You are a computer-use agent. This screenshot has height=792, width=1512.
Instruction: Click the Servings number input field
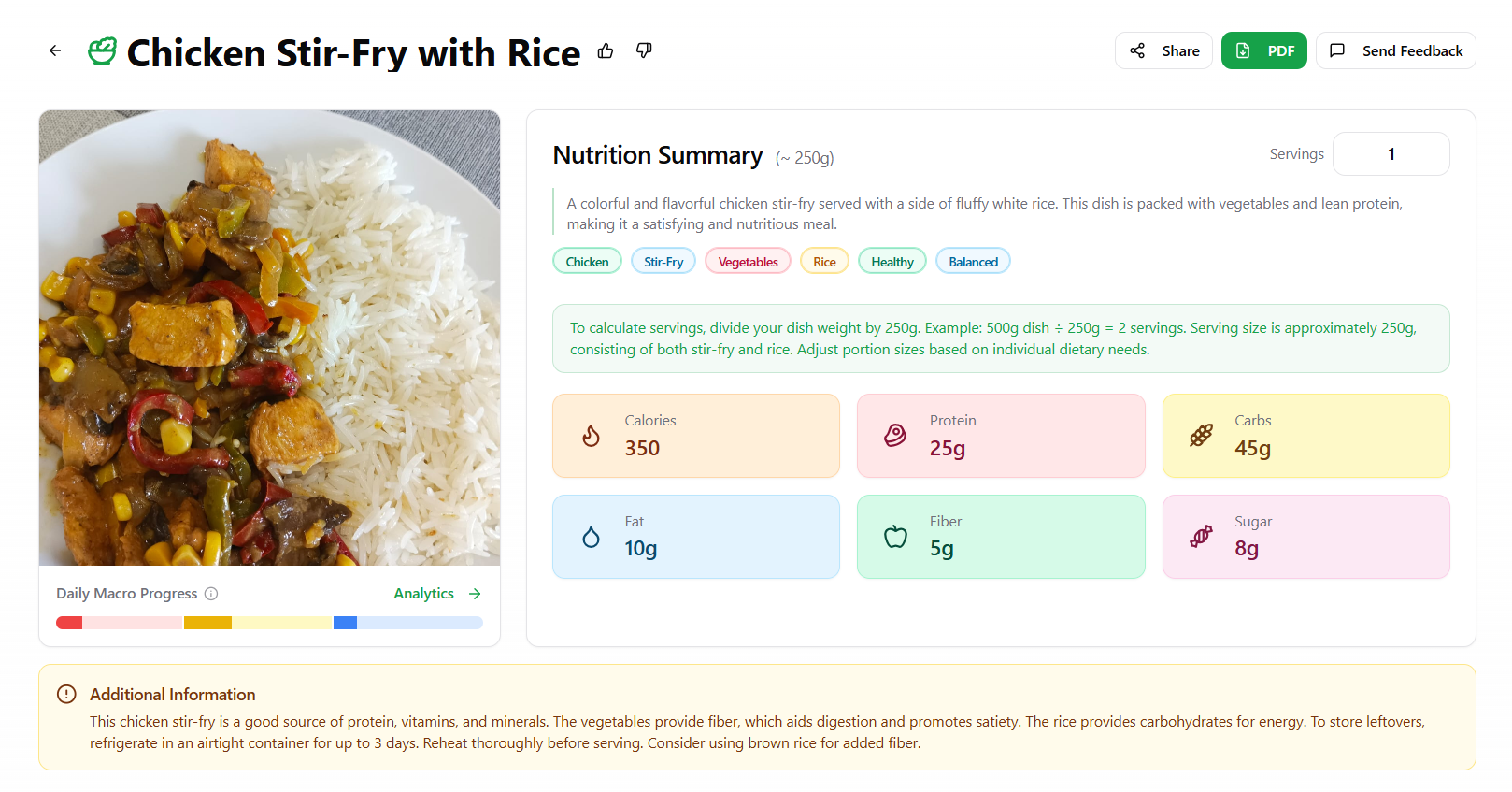pos(1391,153)
